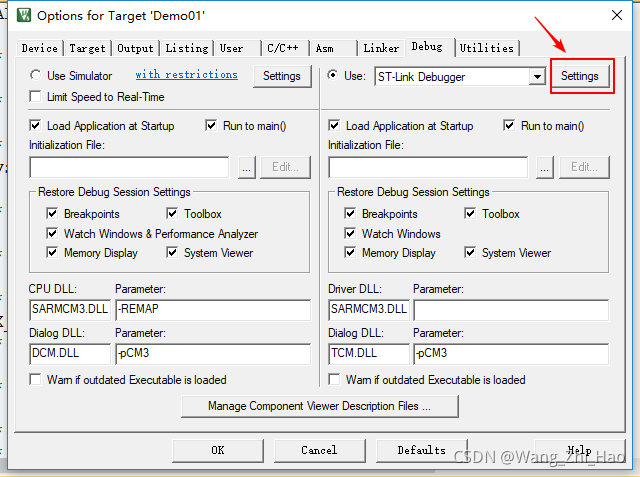The width and height of the screenshot is (640, 477).
Task: Click the Keil uVision icon in title bar
Action: [x=24, y=16]
